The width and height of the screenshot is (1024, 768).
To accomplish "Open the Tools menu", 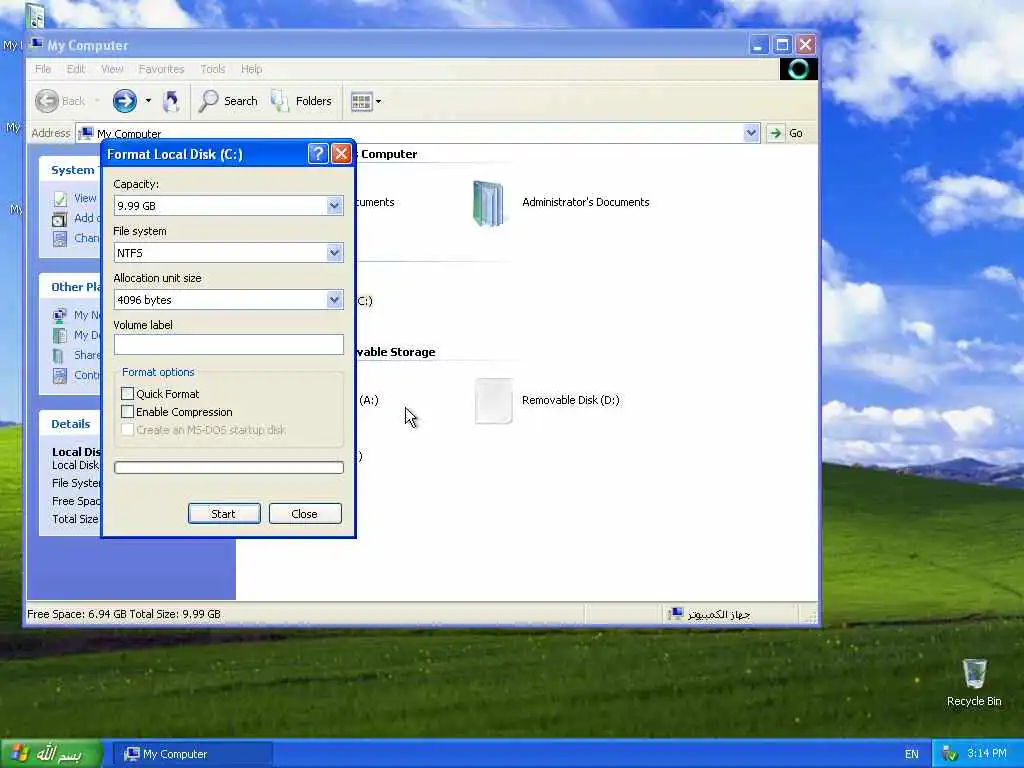I will [x=213, y=69].
